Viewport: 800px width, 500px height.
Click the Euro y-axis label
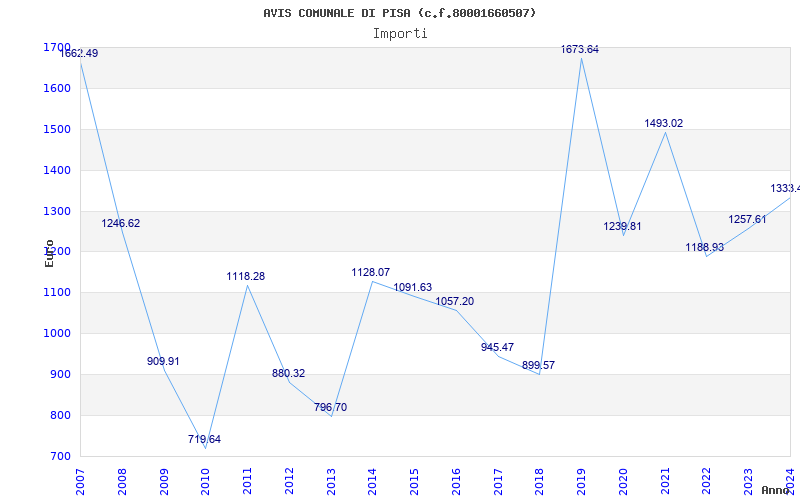tap(49, 253)
